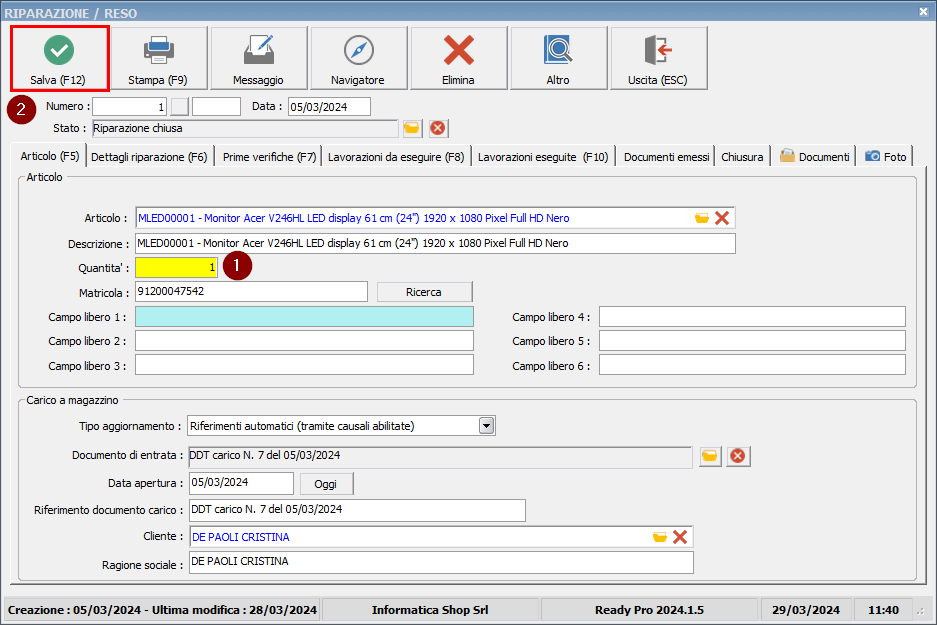Screen dimensions: 937x625
Task: Click into the Campo libero 5 field
Action: (752, 341)
